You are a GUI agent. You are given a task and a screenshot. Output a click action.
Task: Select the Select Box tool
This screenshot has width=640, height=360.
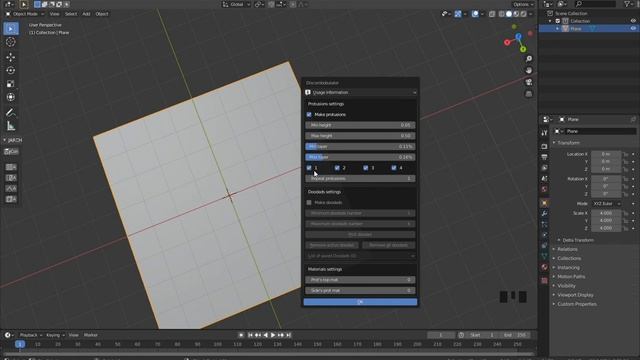click(x=11, y=29)
